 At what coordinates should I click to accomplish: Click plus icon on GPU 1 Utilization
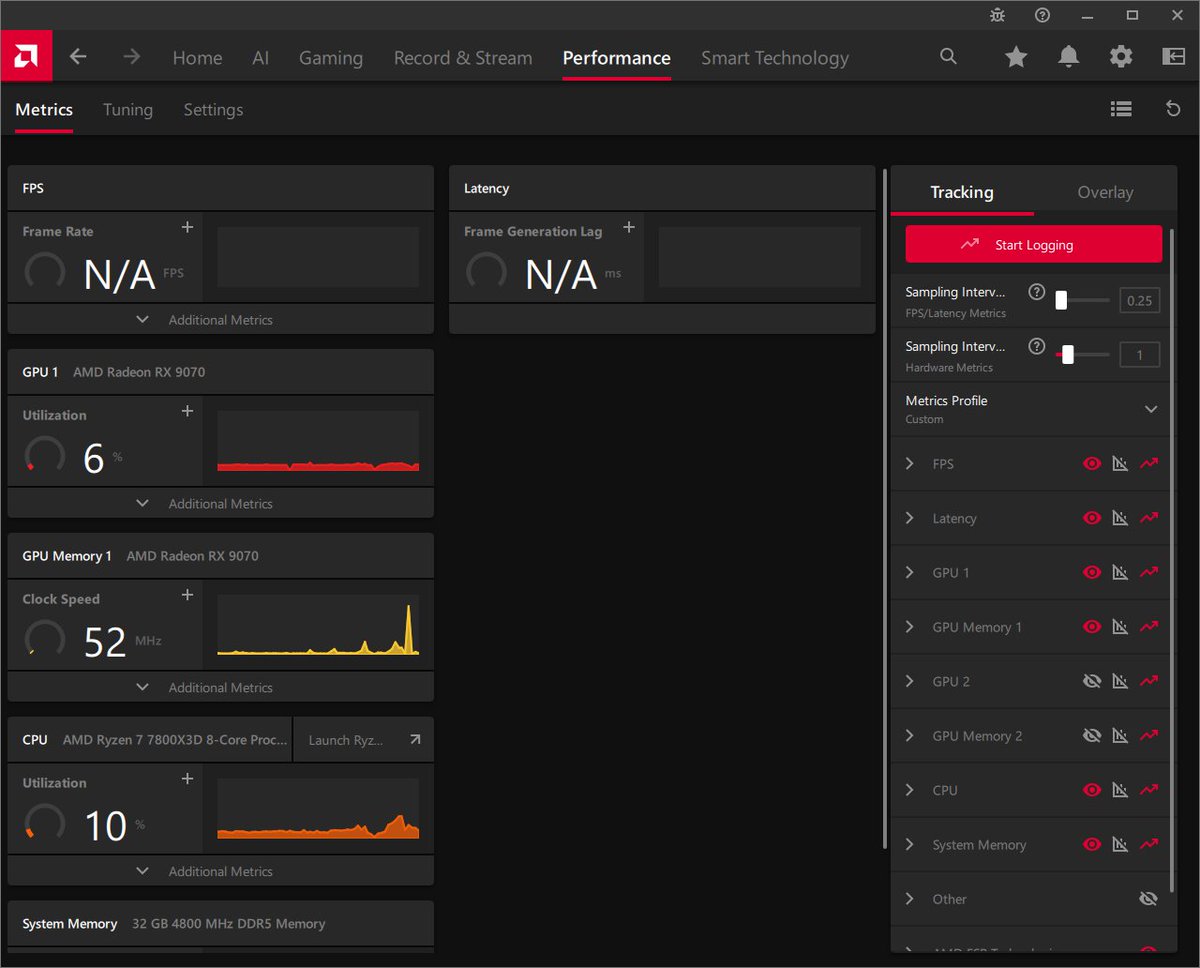[x=187, y=412]
